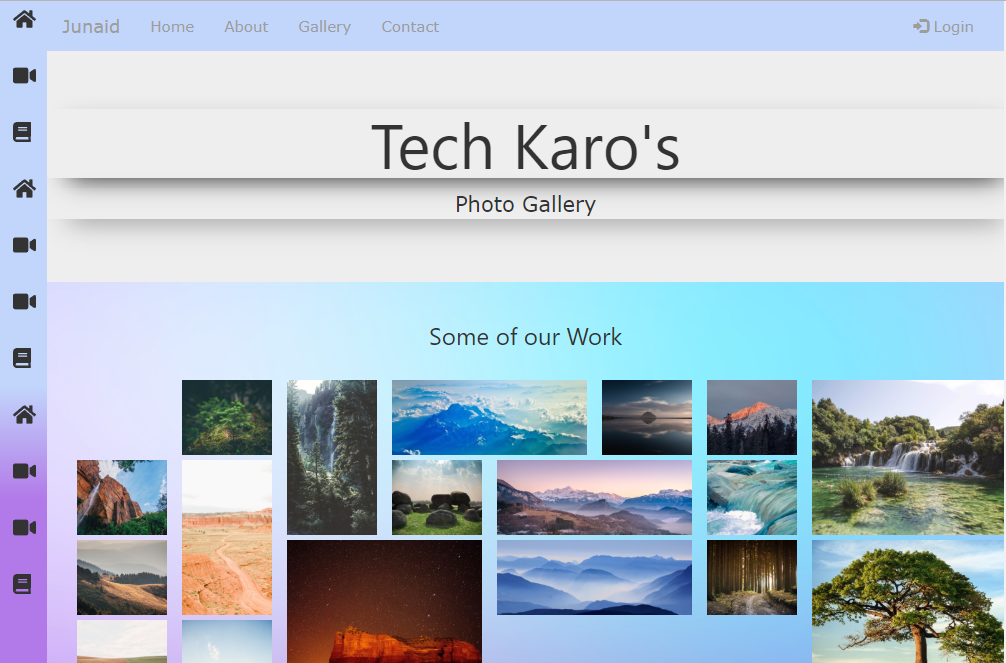Screen dimensions: 1006x663
Task: Open the Home navigation item
Action: point(172,27)
